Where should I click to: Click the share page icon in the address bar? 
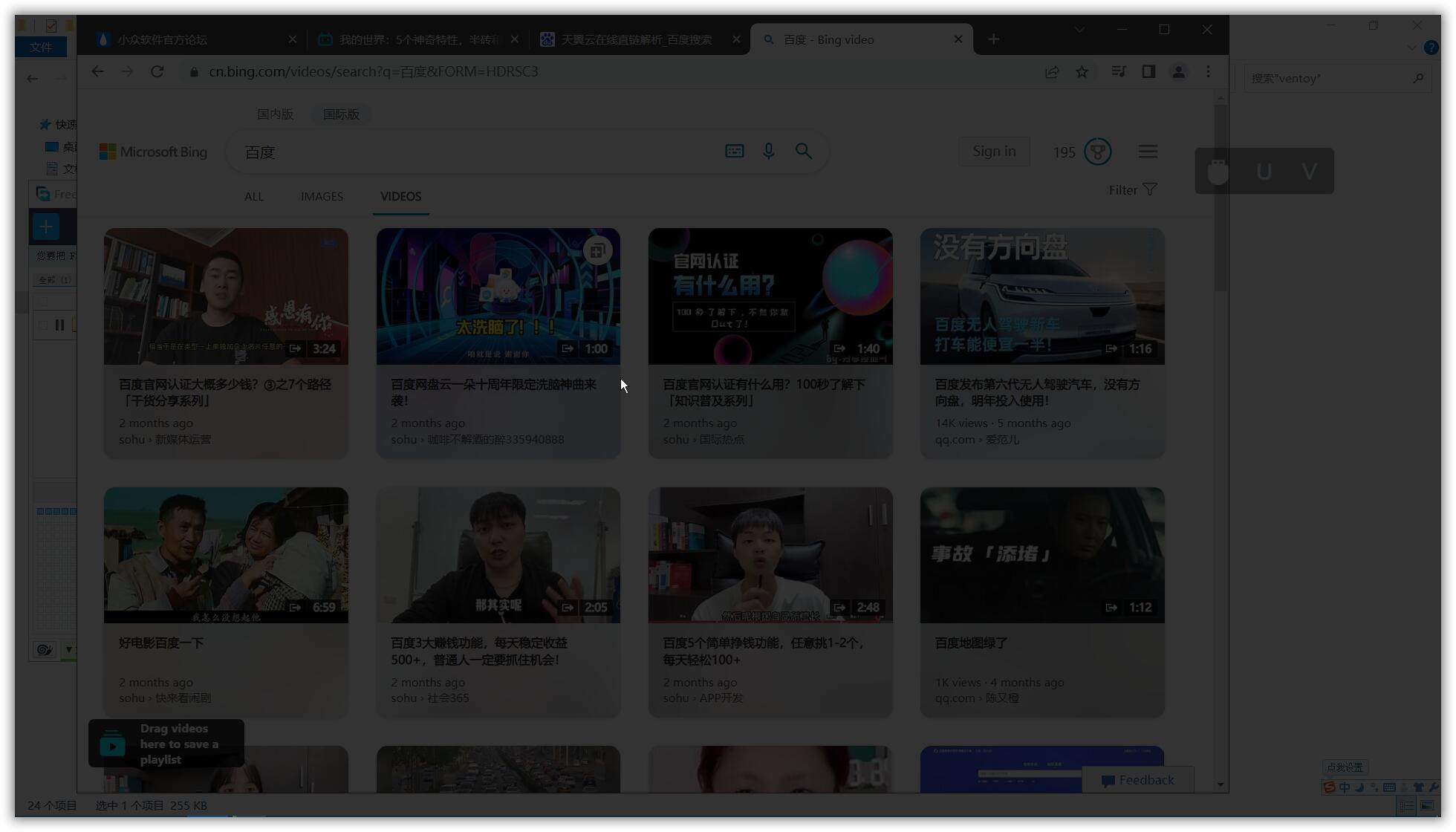pyautogui.click(x=1052, y=72)
